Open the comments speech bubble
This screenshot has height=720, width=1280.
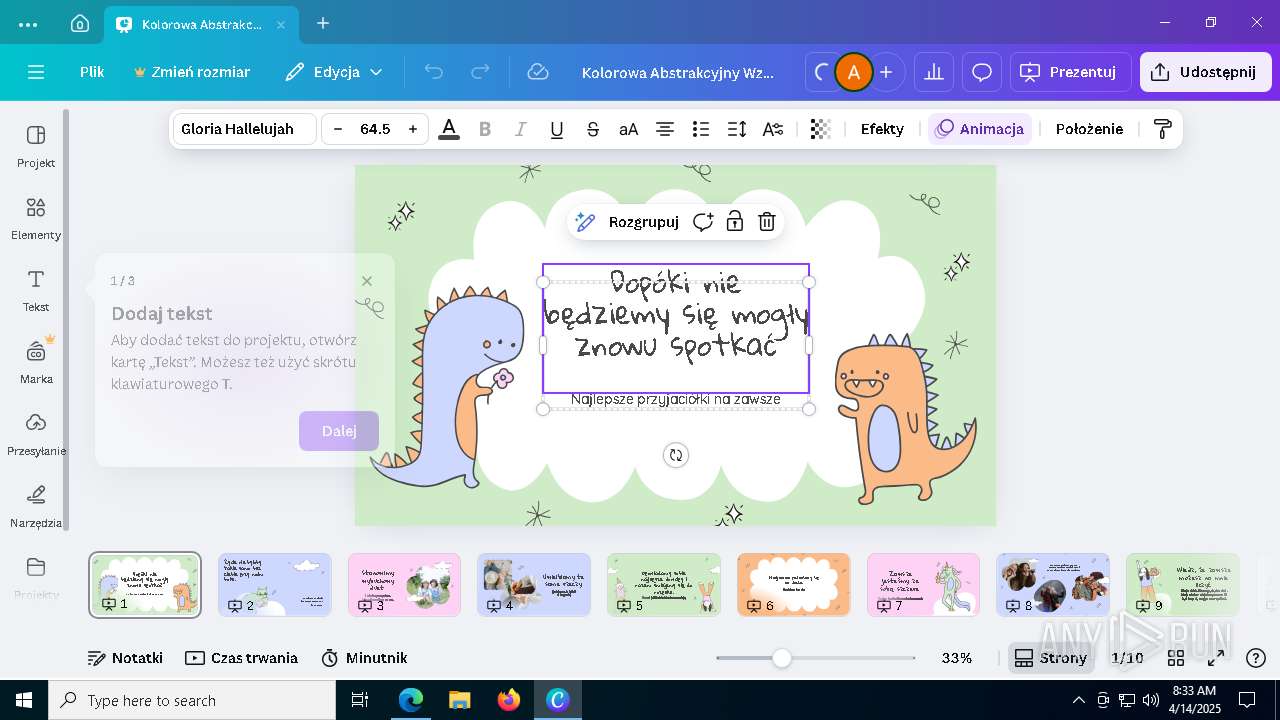982,72
